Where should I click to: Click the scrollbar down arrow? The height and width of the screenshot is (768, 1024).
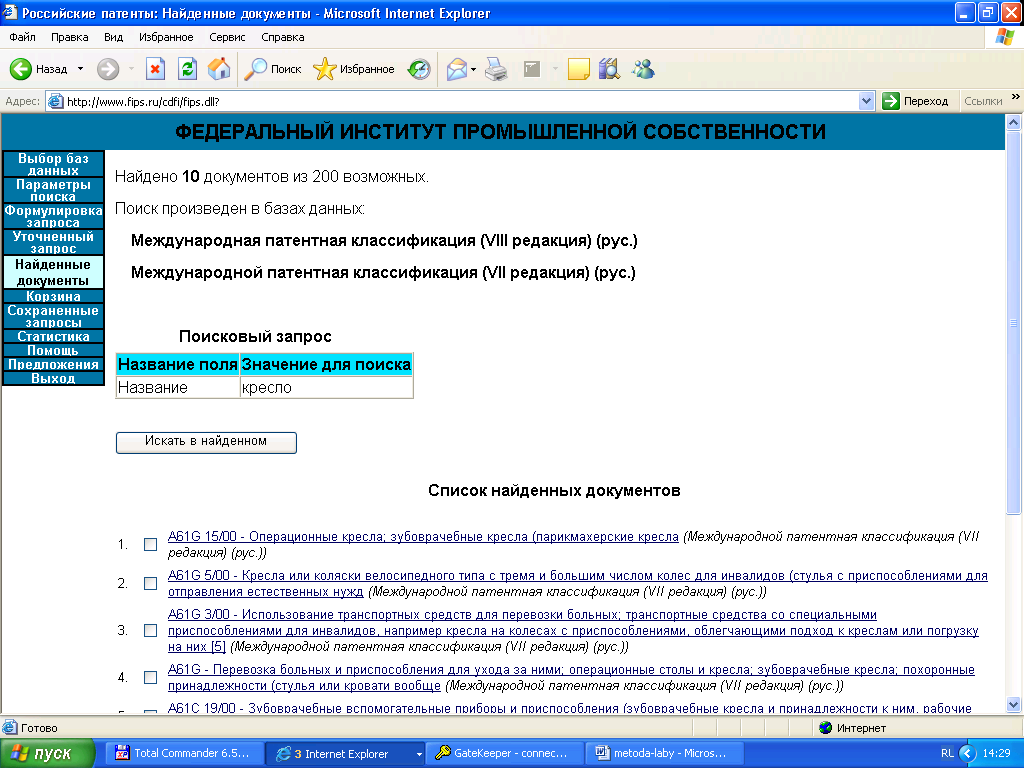(x=1014, y=704)
